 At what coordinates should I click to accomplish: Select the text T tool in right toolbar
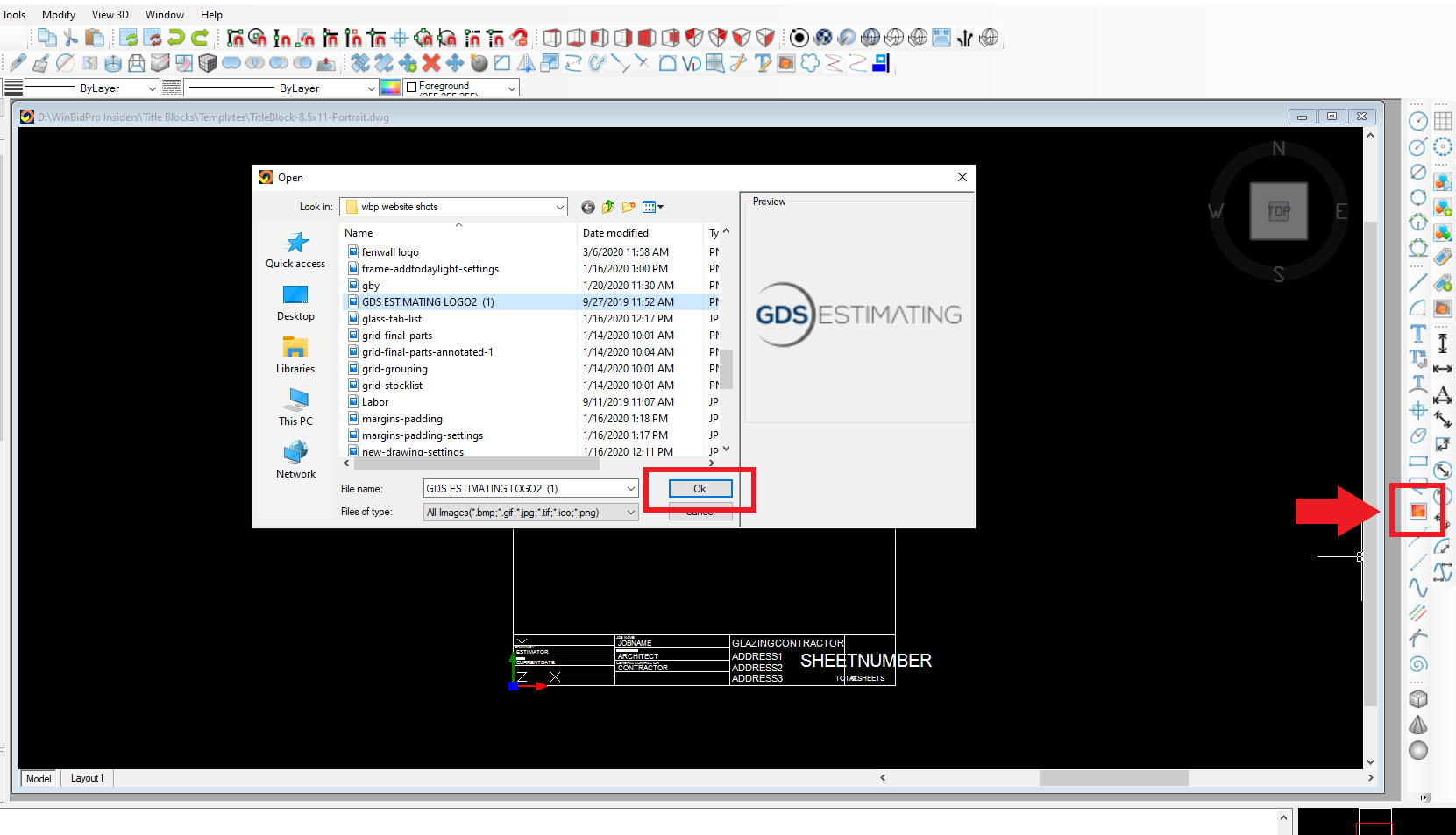tap(1417, 334)
